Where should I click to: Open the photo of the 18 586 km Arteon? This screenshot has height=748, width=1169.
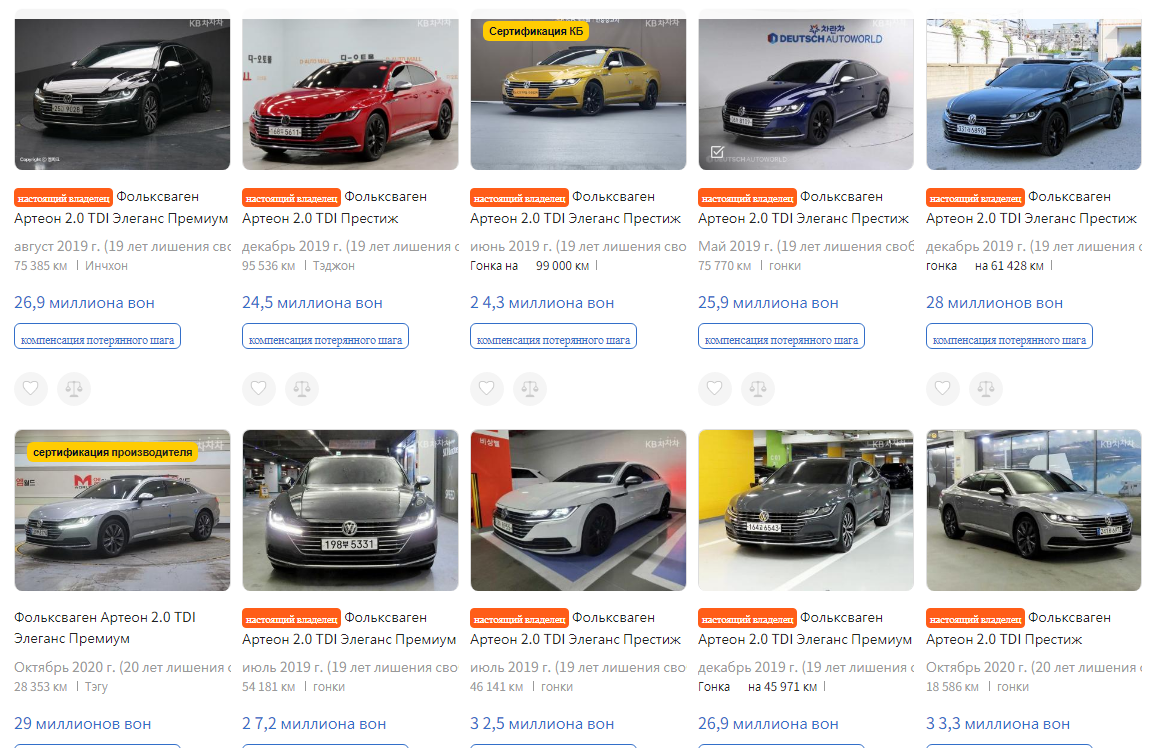click(x=1034, y=510)
